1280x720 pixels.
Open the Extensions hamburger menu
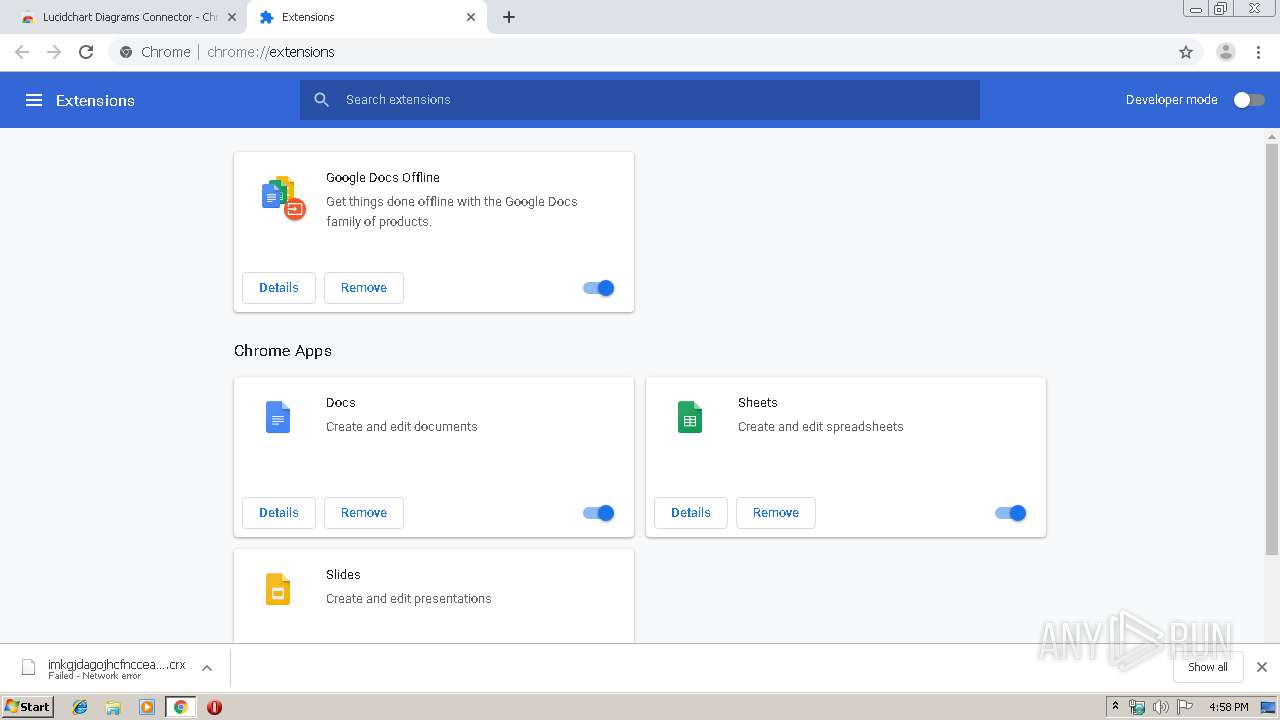coord(34,100)
